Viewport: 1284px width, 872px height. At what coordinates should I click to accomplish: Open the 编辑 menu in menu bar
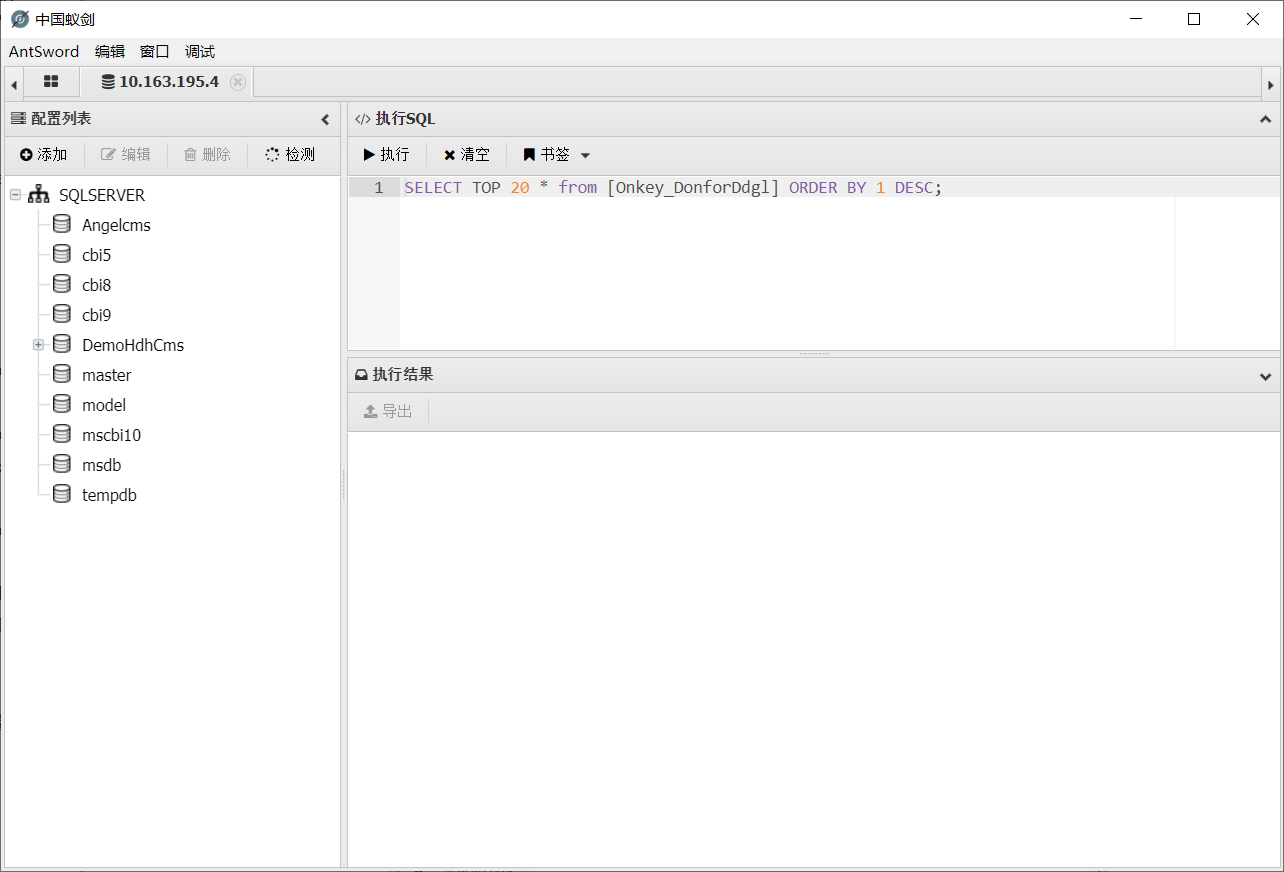(x=110, y=52)
